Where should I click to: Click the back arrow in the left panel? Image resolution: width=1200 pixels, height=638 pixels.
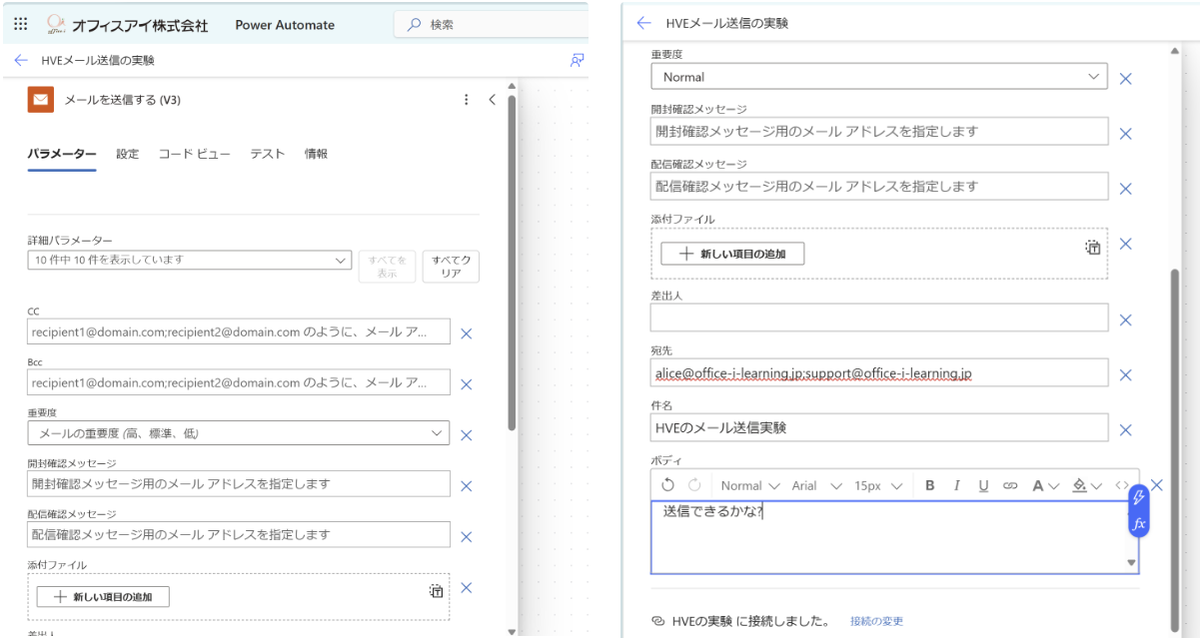click(x=21, y=60)
